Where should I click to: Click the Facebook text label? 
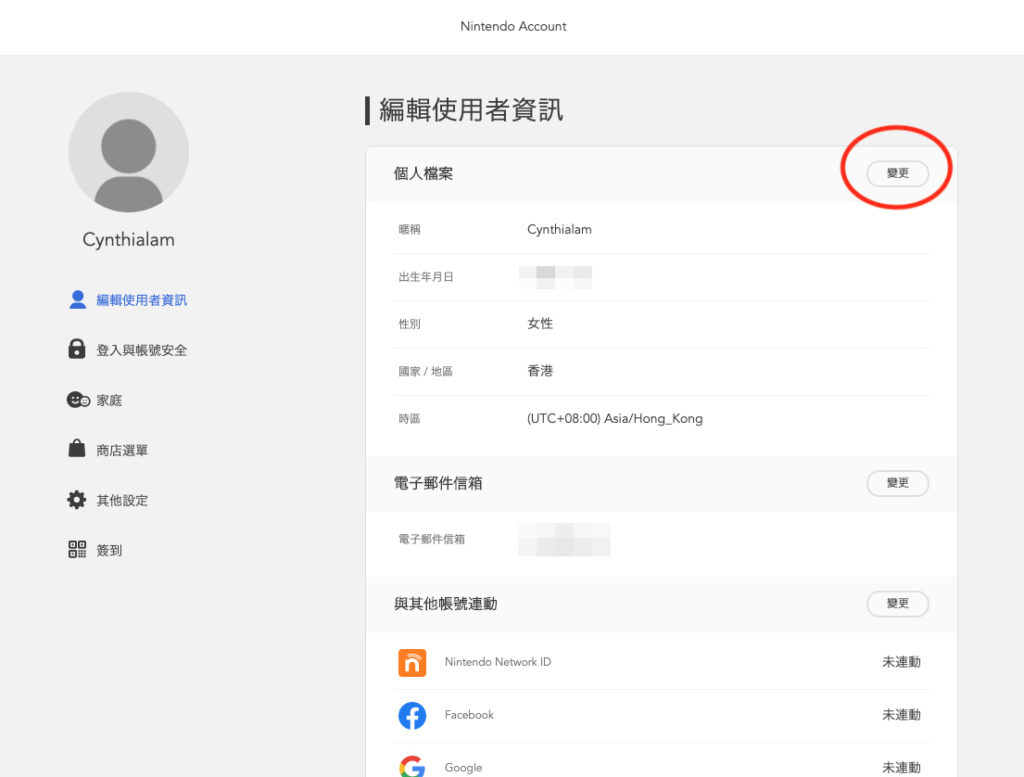469,715
